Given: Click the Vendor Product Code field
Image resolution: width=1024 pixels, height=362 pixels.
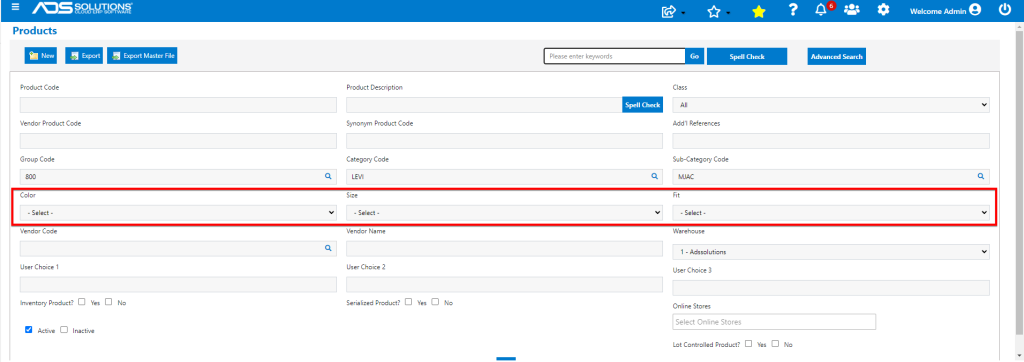Looking at the screenshot, I should coord(178,140).
